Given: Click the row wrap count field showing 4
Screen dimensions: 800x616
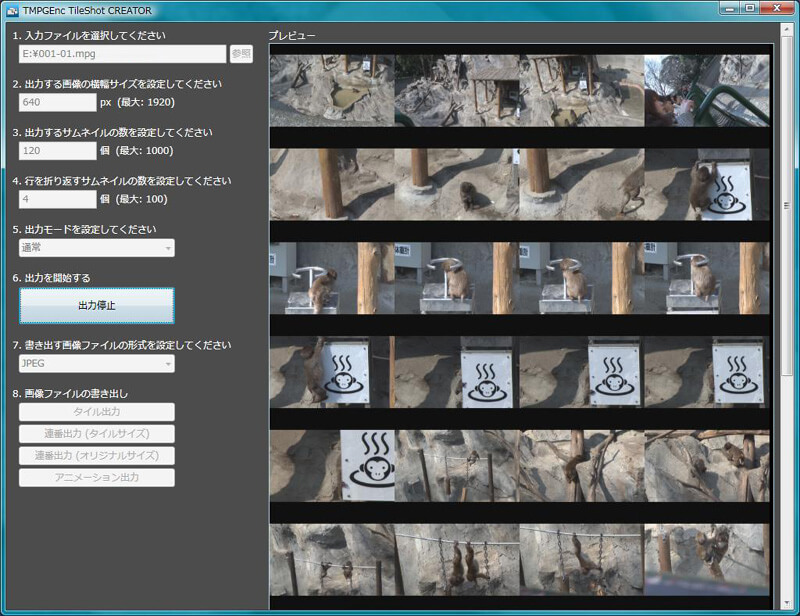Looking at the screenshot, I should (57, 199).
